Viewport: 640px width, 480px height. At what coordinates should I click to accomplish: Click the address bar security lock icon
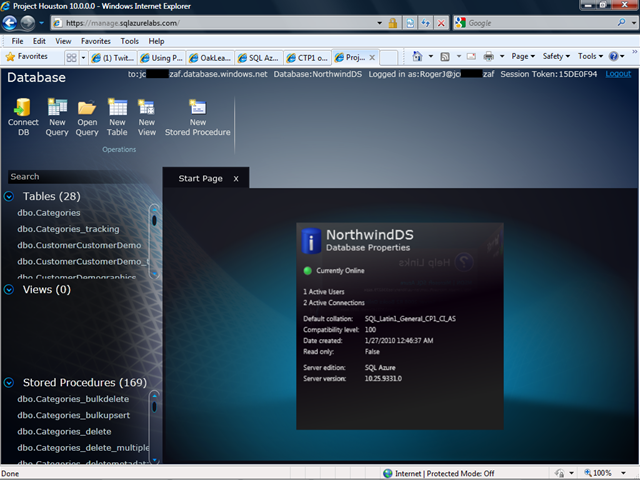(x=393, y=23)
